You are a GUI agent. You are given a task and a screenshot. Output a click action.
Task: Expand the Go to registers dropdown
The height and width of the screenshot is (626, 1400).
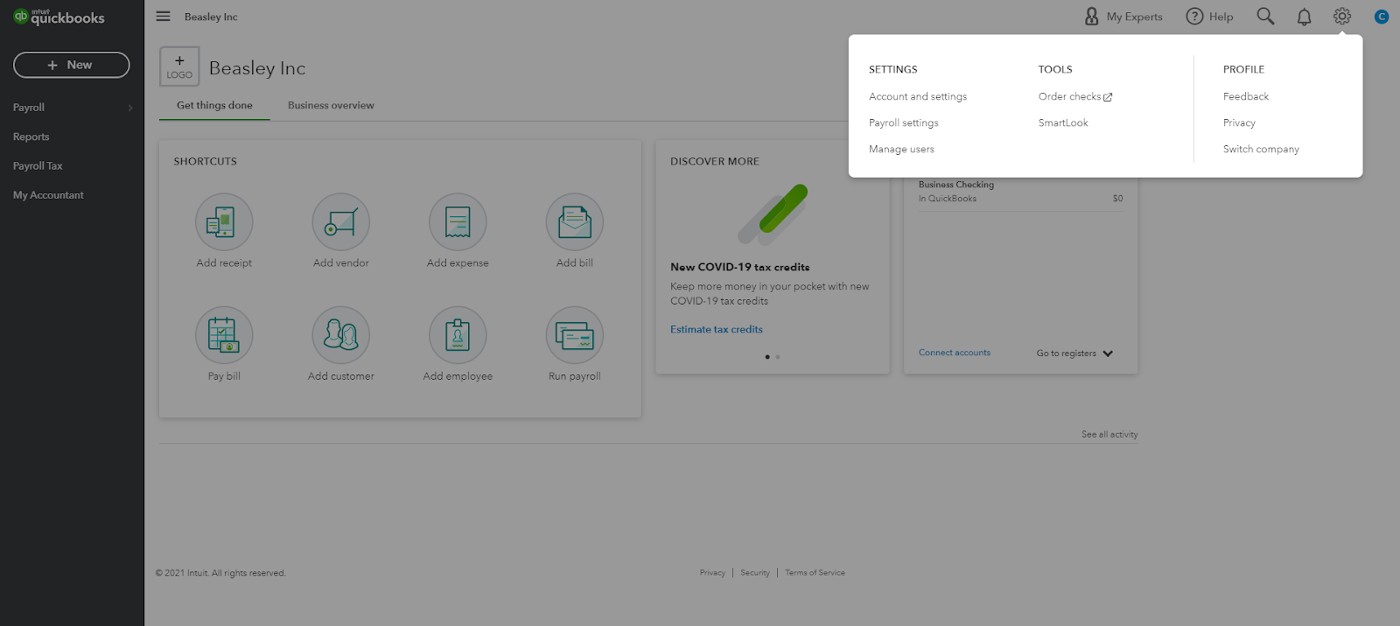[1075, 353]
